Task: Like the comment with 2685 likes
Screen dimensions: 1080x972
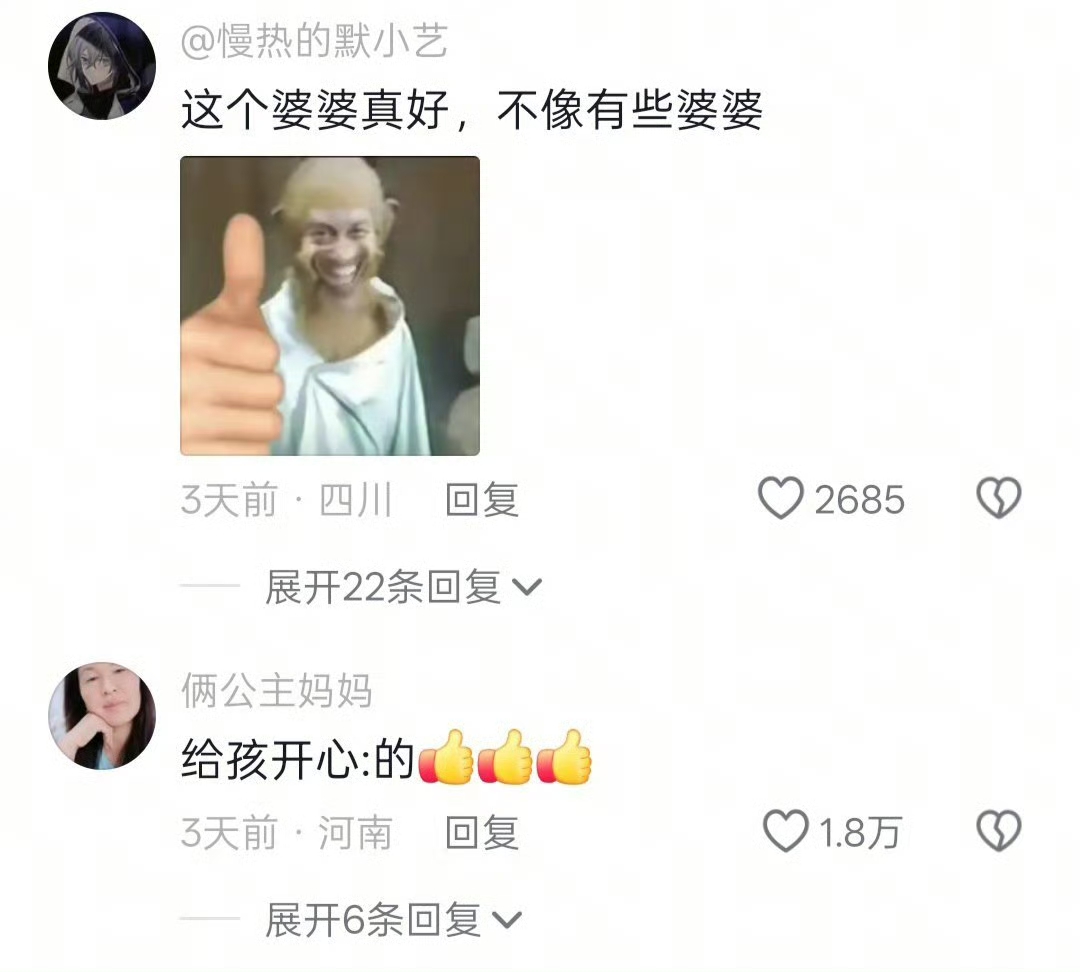Action: pyautogui.click(x=780, y=498)
